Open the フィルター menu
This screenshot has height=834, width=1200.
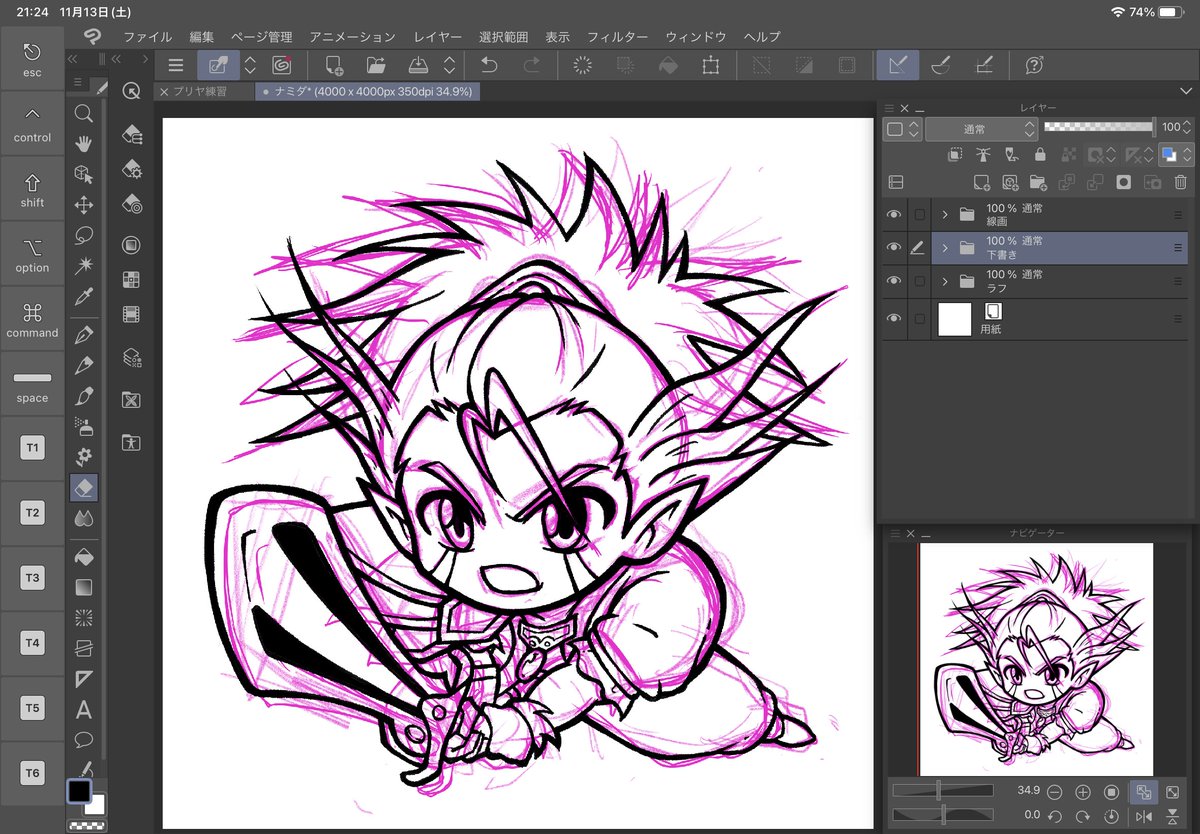click(x=617, y=37)
